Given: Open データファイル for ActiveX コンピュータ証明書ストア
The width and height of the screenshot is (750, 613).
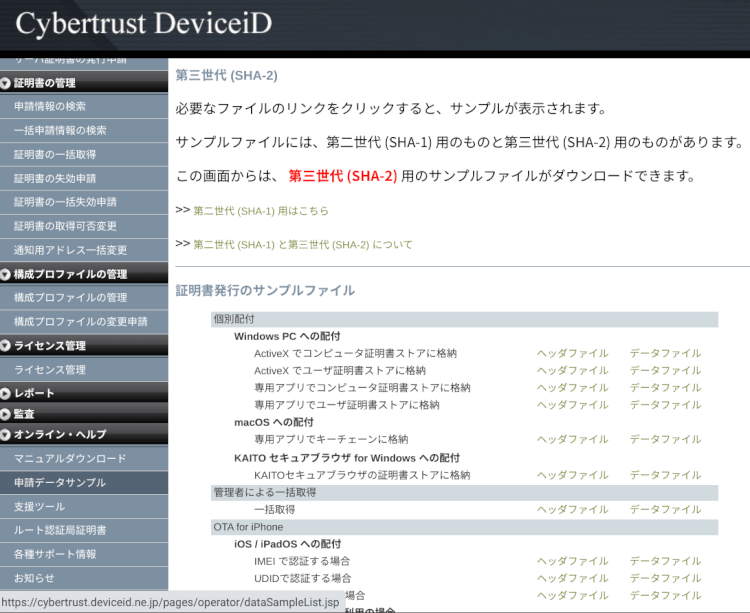Looking at the screenshot, I should coord(665,353).
